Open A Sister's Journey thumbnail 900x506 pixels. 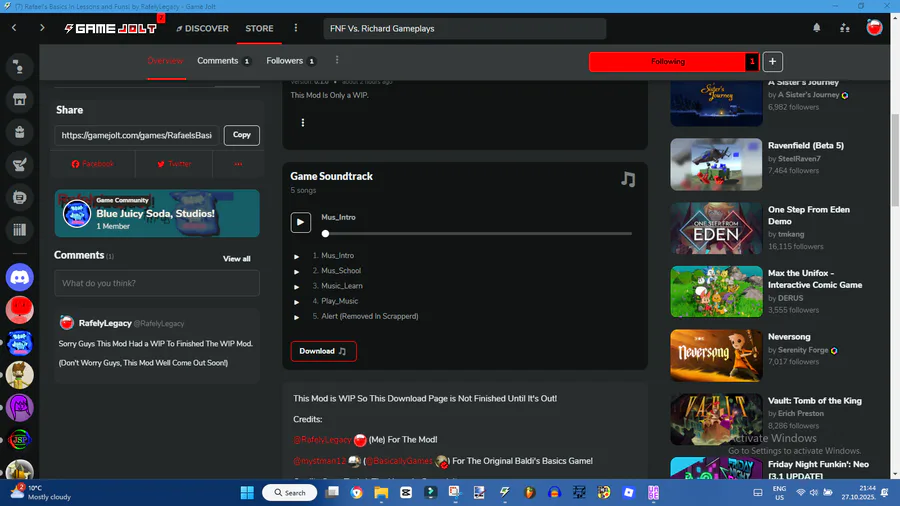[716, 103]
